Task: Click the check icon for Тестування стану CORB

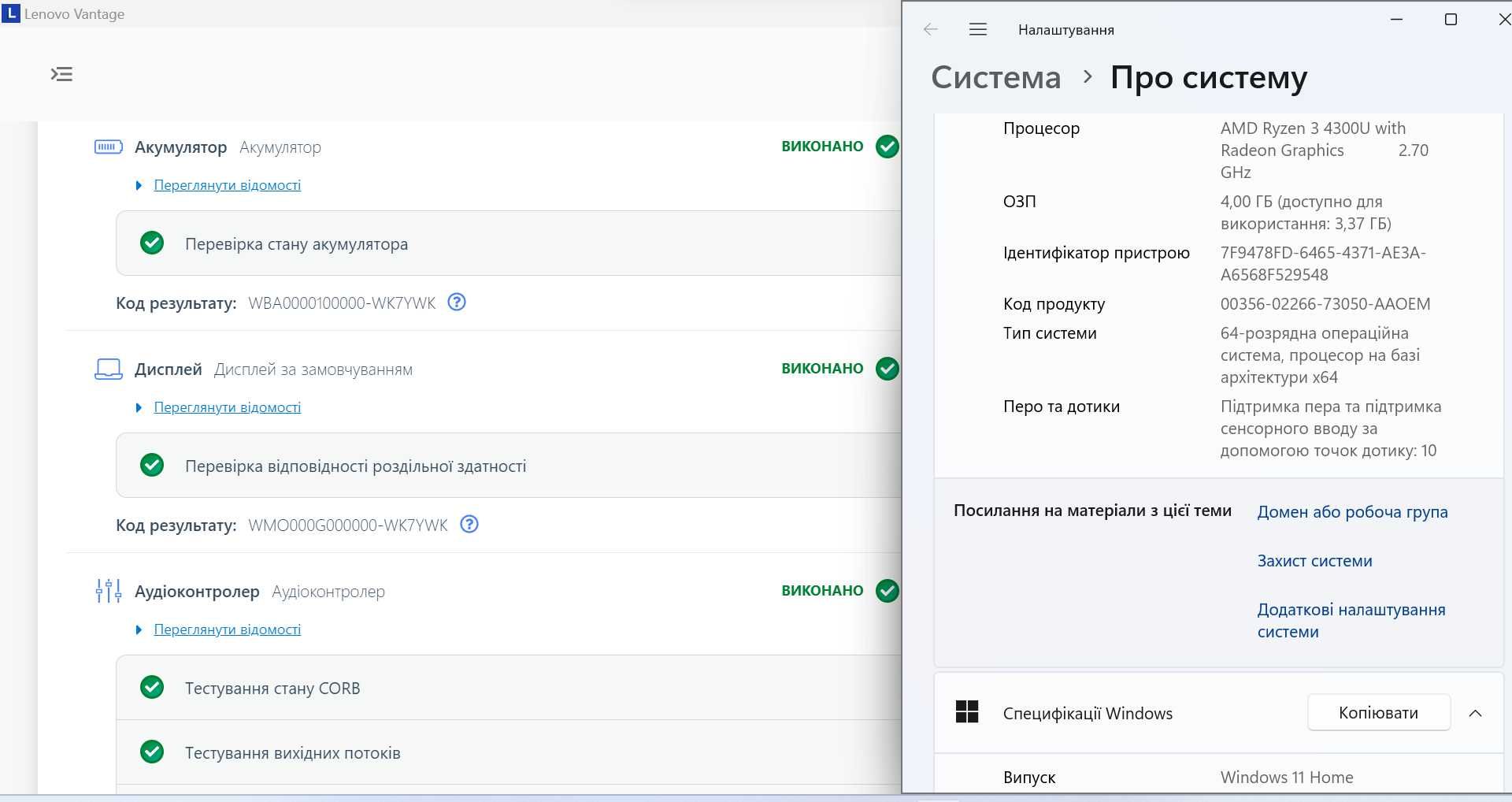Action: click(x=152, y=688)
